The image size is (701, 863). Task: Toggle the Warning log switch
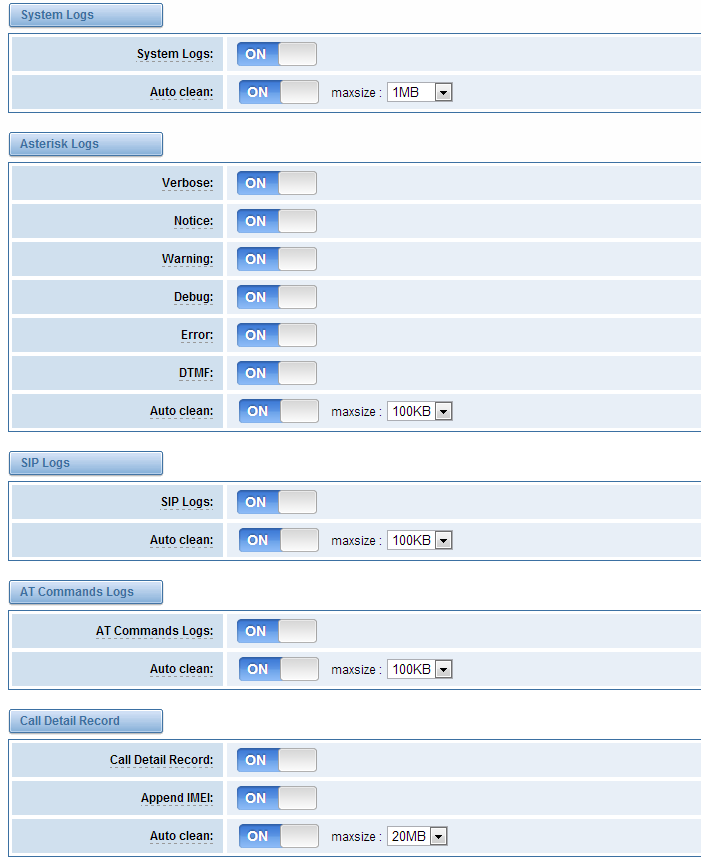(277, 259)
